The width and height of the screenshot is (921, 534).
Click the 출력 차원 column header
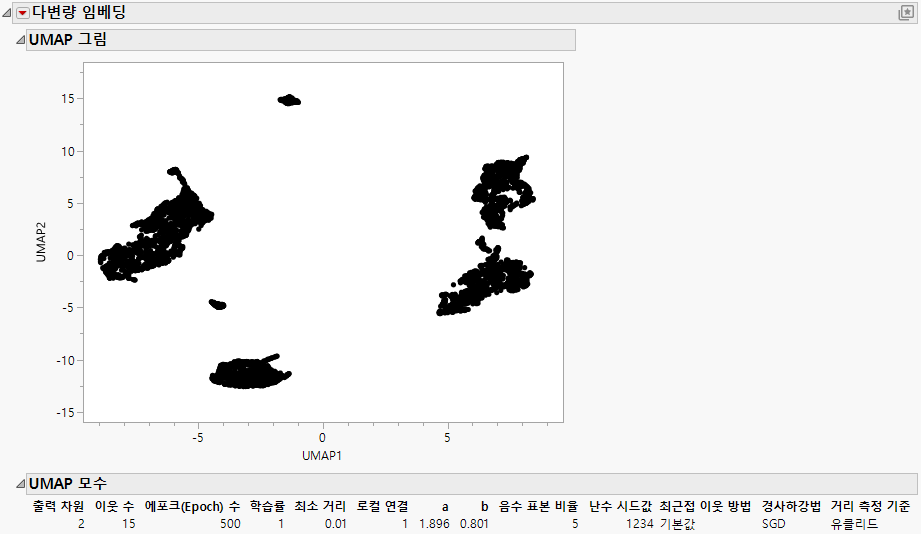[x=59, y=506]
